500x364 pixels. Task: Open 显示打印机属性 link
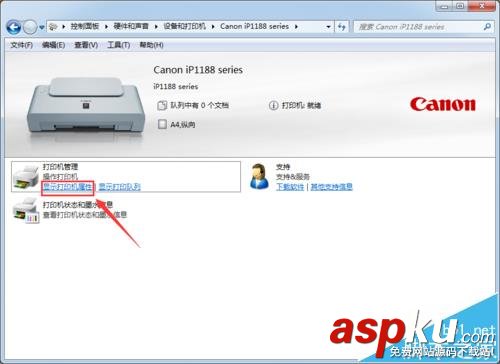(x=68, y=187)
